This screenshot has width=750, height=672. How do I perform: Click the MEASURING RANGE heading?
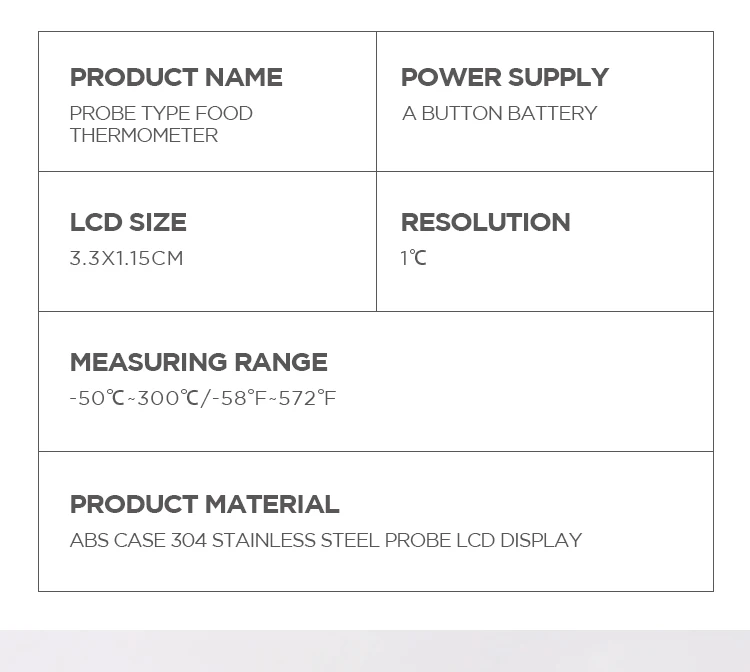tap(198, 362)
